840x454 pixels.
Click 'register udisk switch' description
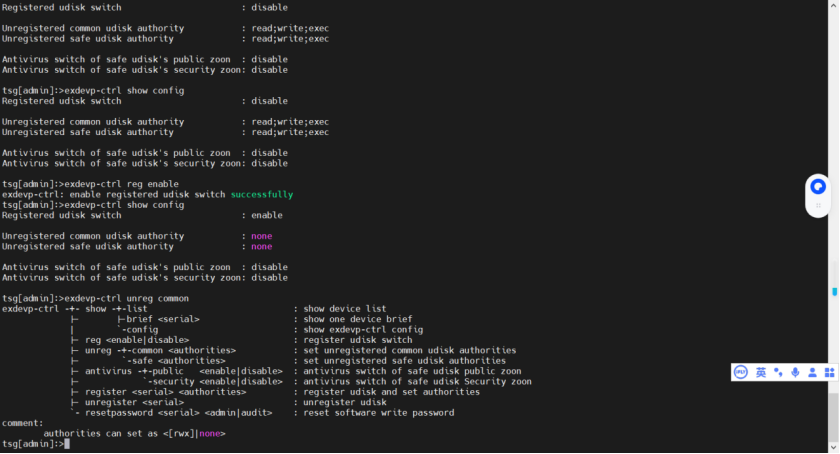[358, 340]
